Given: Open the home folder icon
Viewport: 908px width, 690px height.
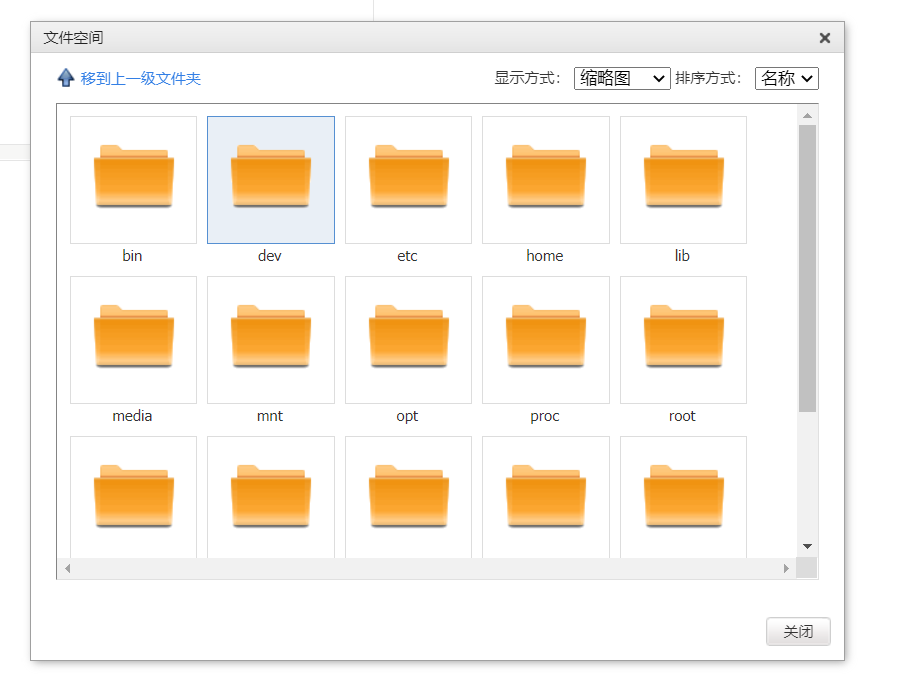Looking at the screenshot, I should point(545,176).
